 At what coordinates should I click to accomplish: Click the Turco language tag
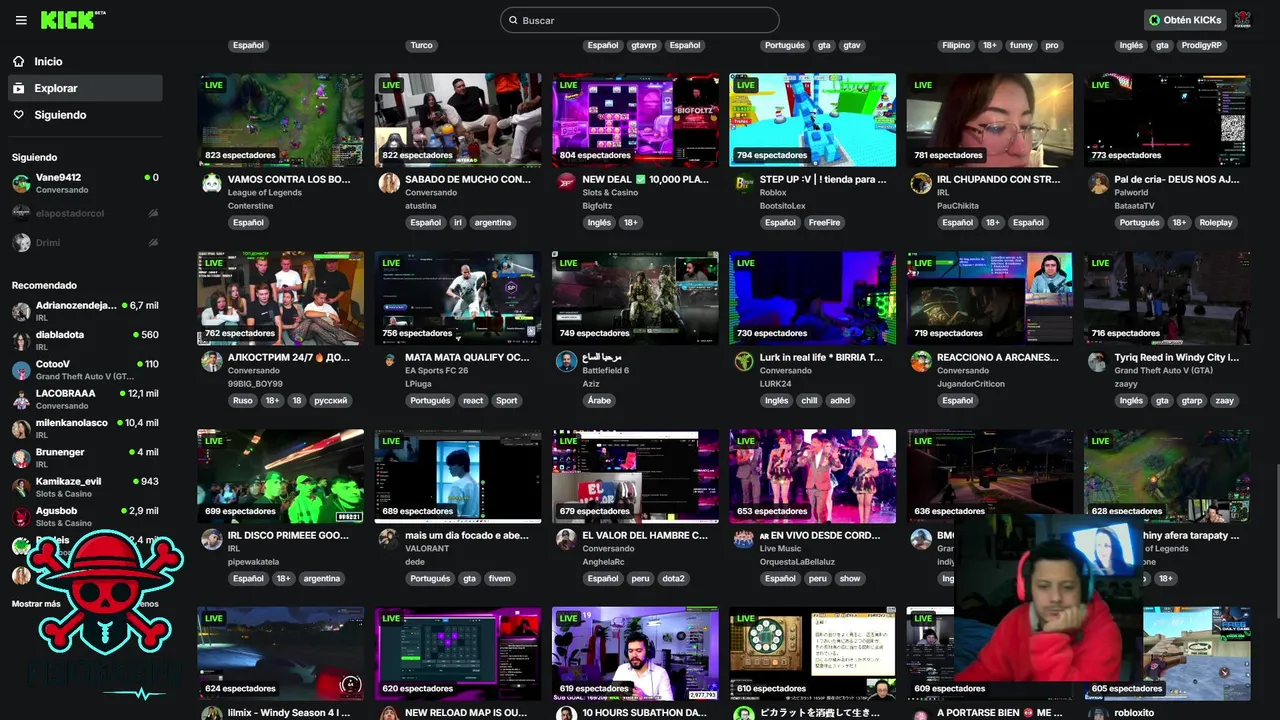(x=422, y=45)
